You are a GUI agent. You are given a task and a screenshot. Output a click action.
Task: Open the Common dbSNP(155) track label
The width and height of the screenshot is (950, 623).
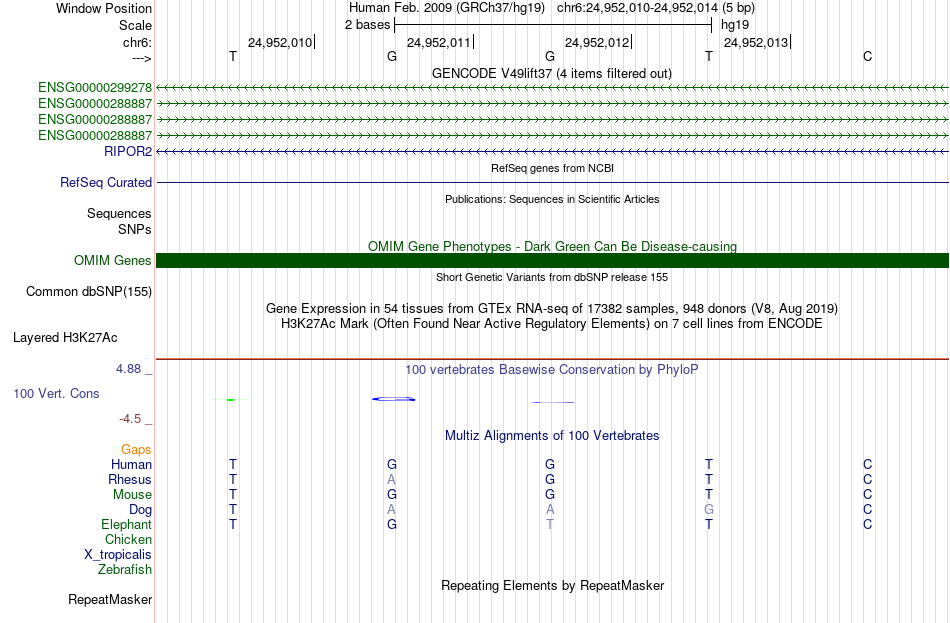[89, 292]
